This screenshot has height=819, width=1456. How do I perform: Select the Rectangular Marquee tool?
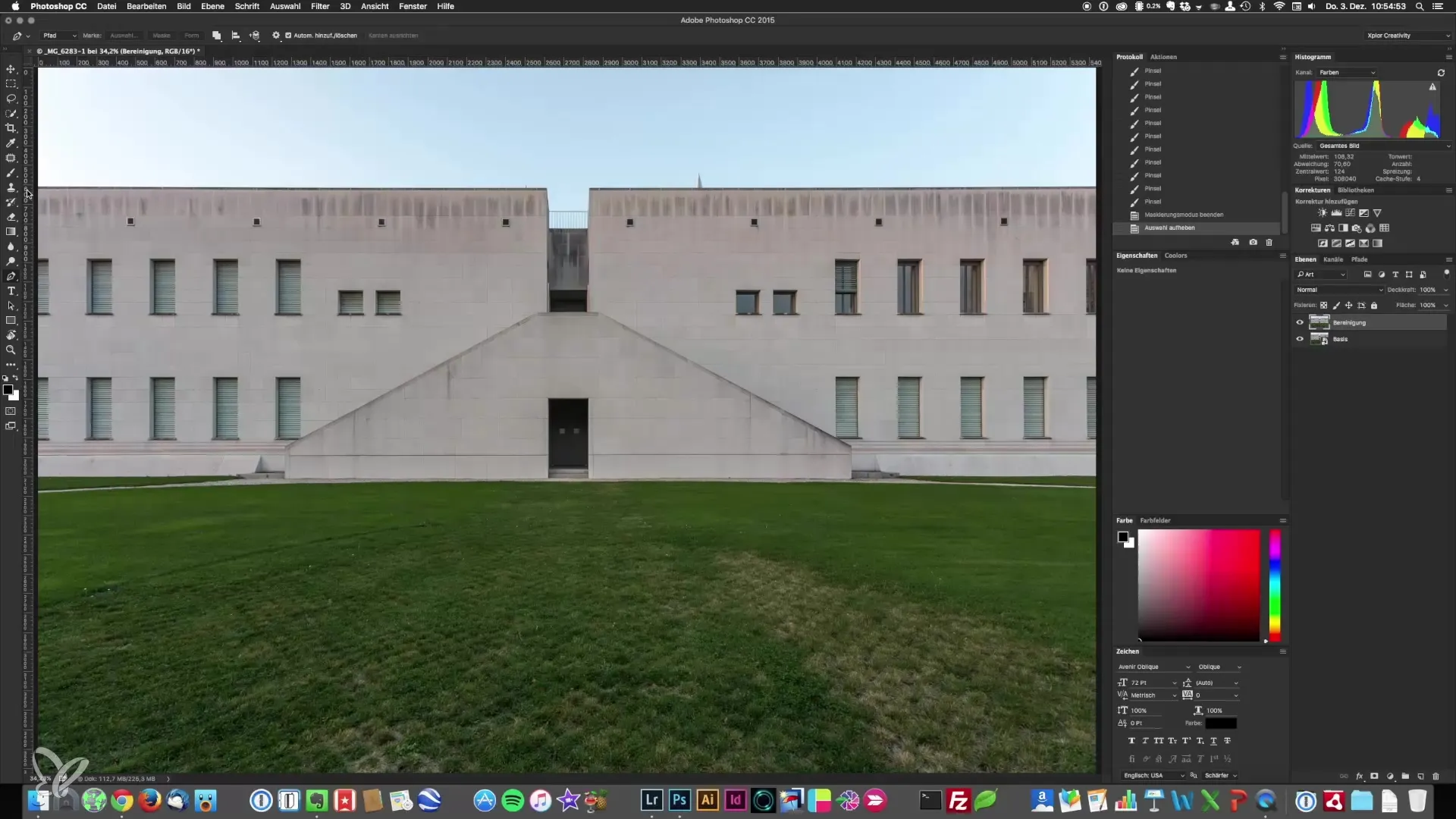click(11, 83)
